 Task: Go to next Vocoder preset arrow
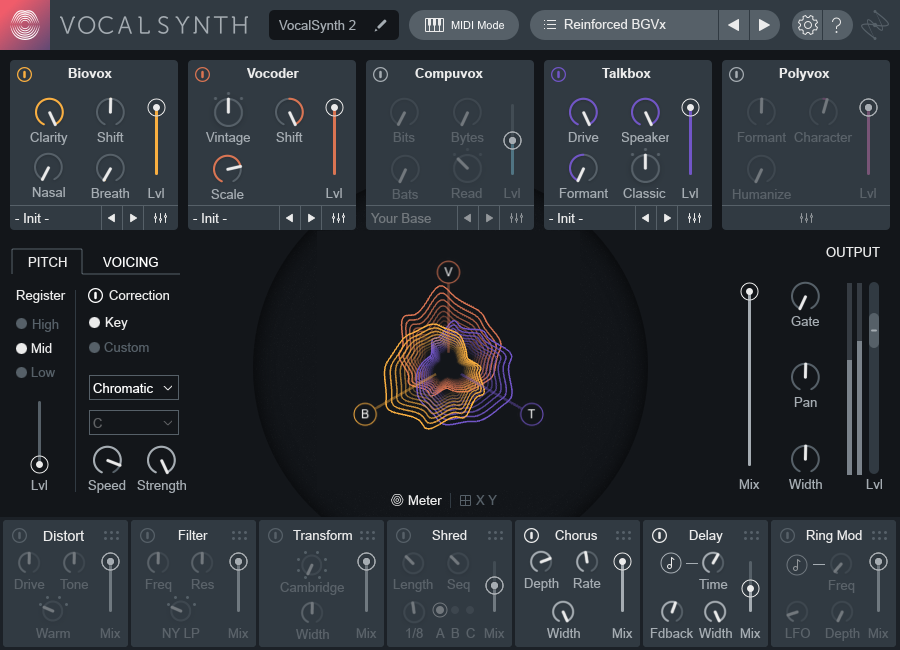(x=311, y=218)
